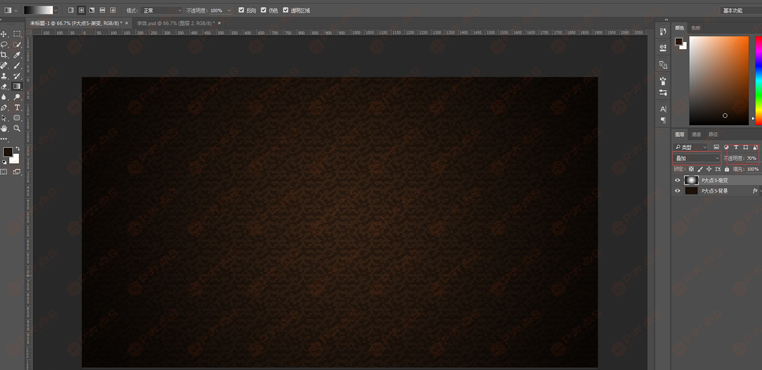The image size is (762, 370).
Task: Select the P大点S-背景 layer thumbnail
Action: click(691, 191)
